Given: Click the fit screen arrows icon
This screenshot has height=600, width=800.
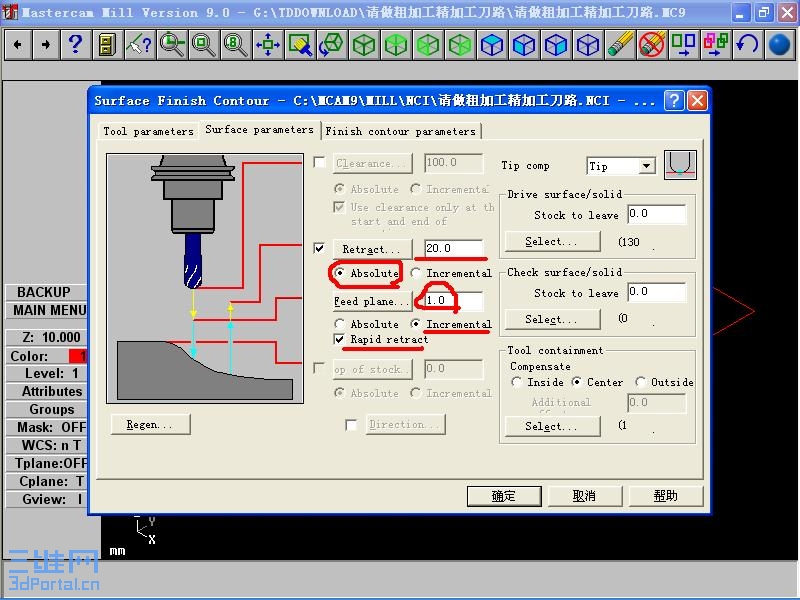Looking at the screenshot, I should click(268, 44).
